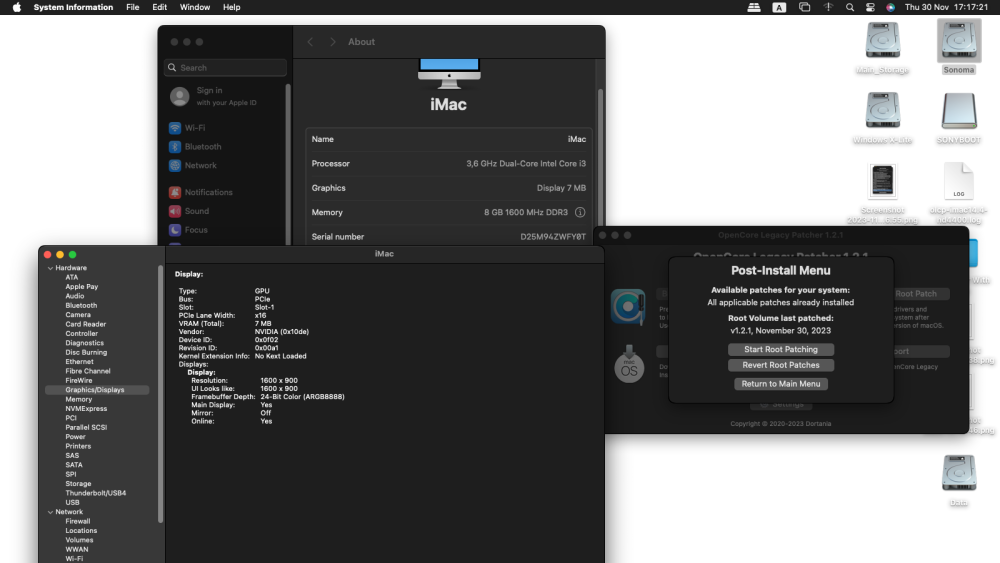Click the Wi-Fi icon in System Settings sidebar
The width and height of the screenshot is (1000, 563).
[175, 128]
